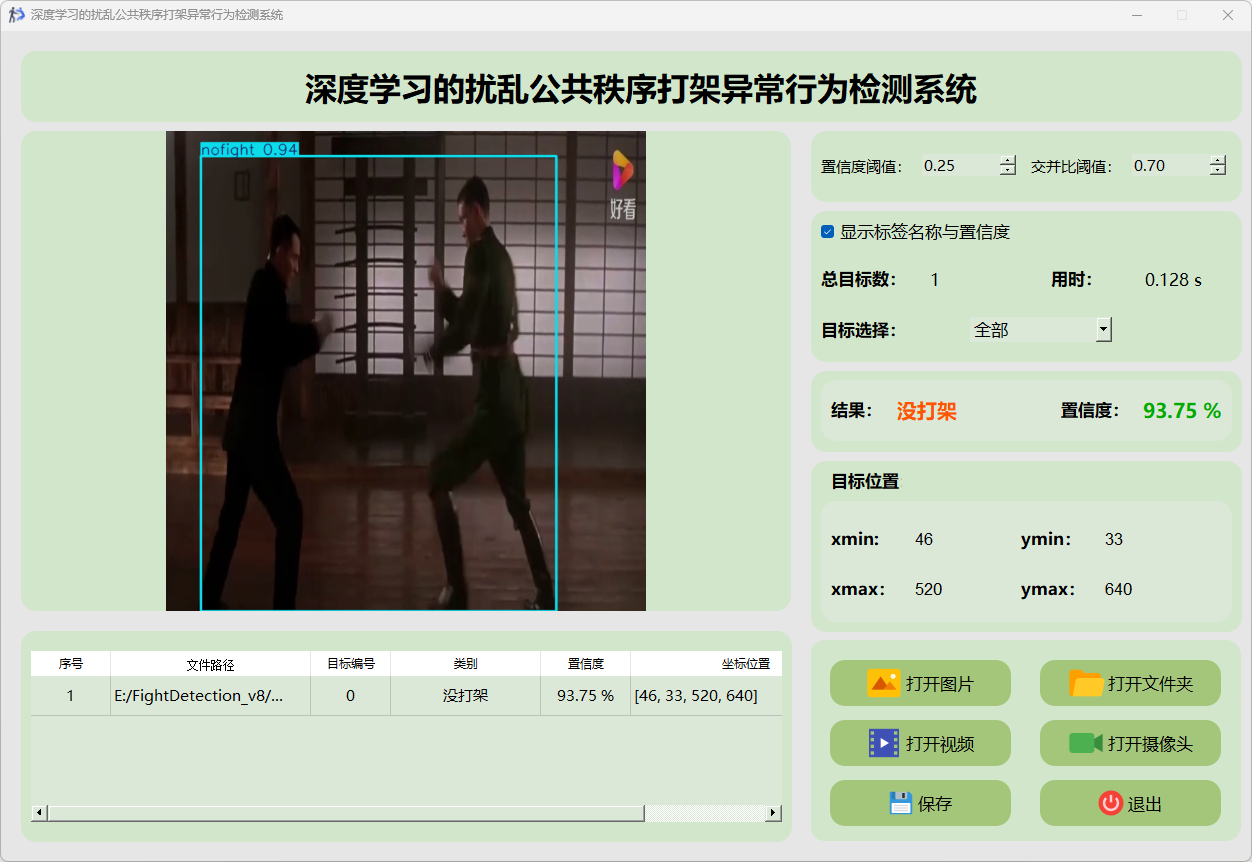Select the row number 1 cell
The width and height of the screenshot is (1252, 862).
click(71, 696)
